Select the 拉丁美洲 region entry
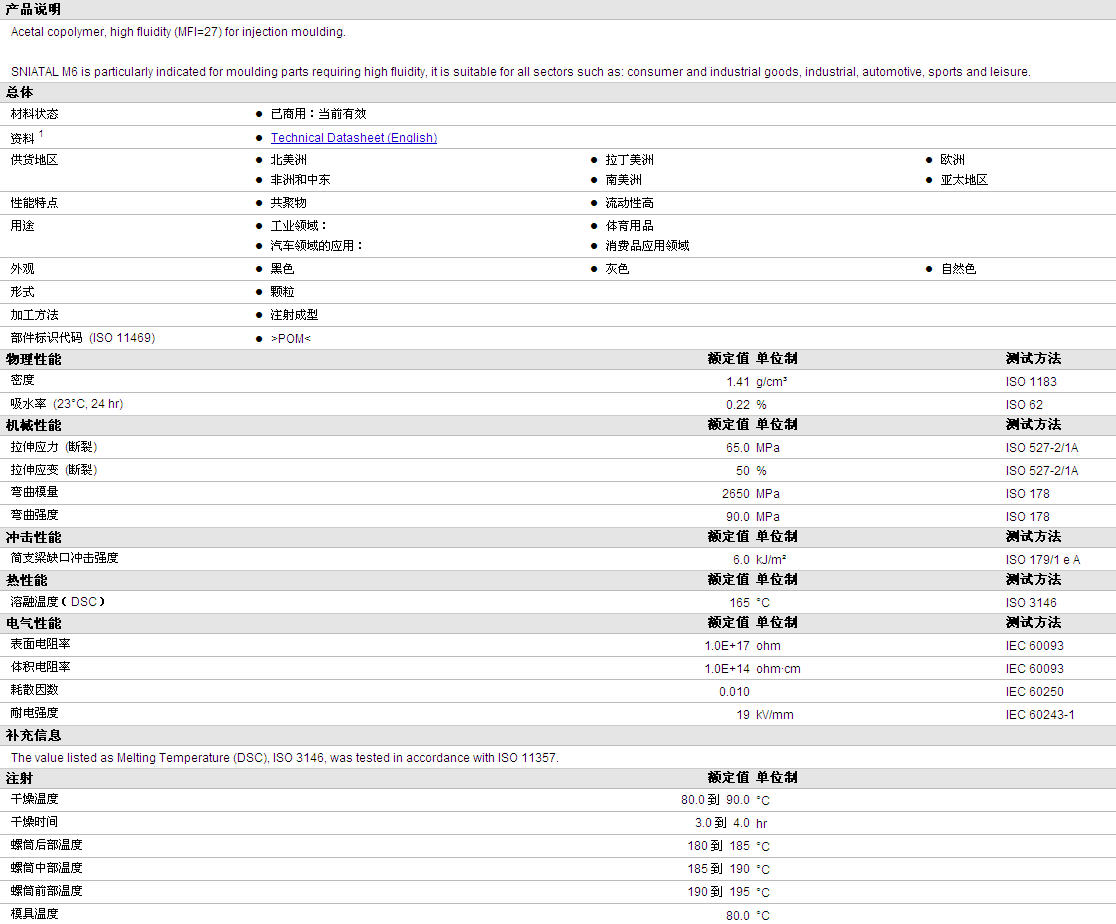Viewport: 1116px width, 924px height. coord(629,159)
